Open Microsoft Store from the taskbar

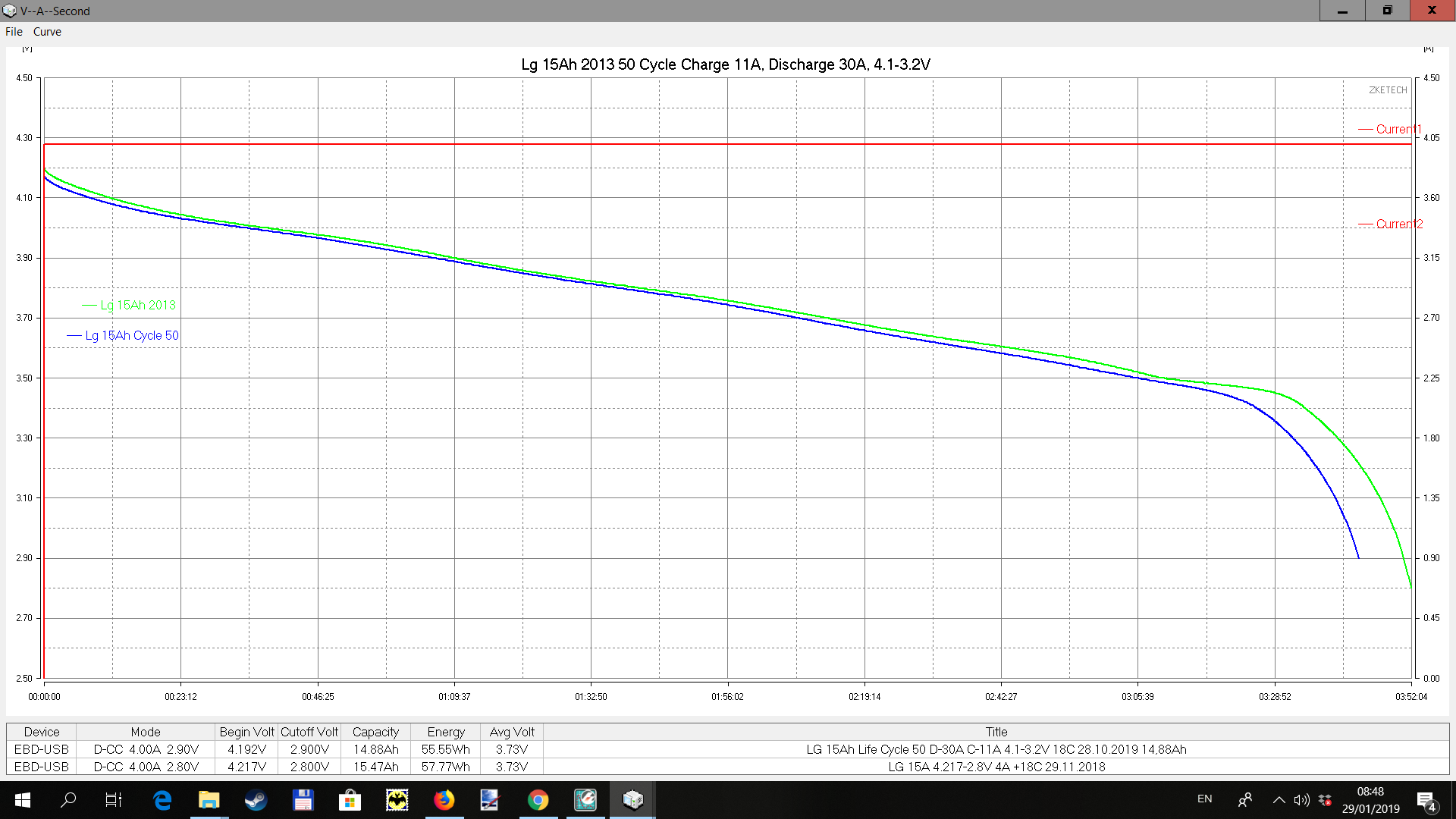click(350, 799)
